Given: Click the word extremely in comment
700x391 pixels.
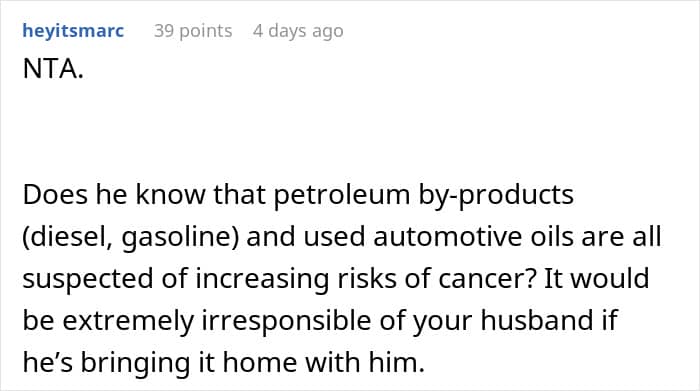Looking at the screenshot, I should pyautogui.click(x=128, y=320).
